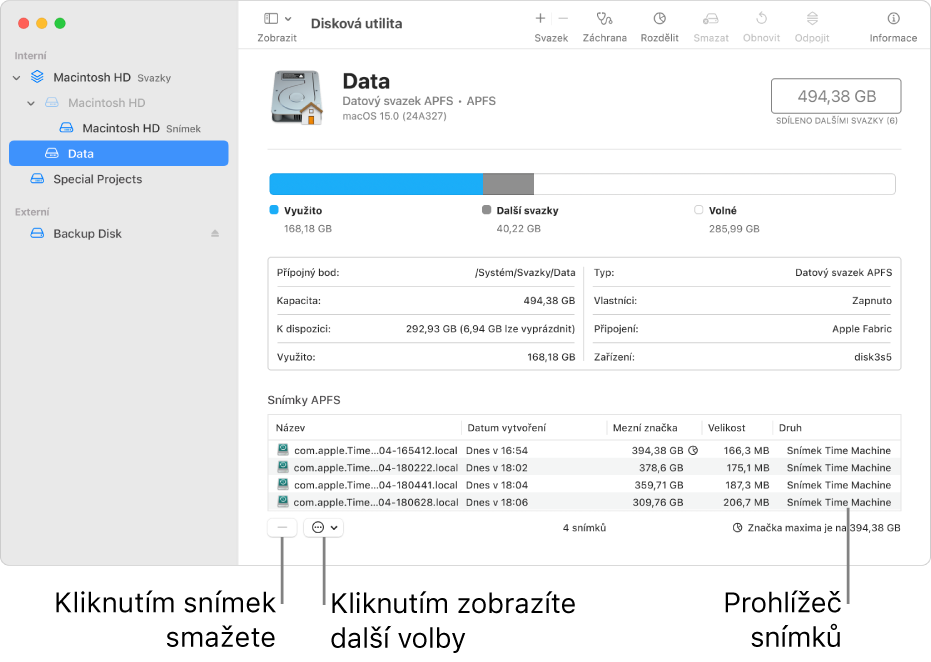Click the clock icon beside 394,38 GB
The height and width of the screenshot is (662, 931).
[x=693, y=451]
